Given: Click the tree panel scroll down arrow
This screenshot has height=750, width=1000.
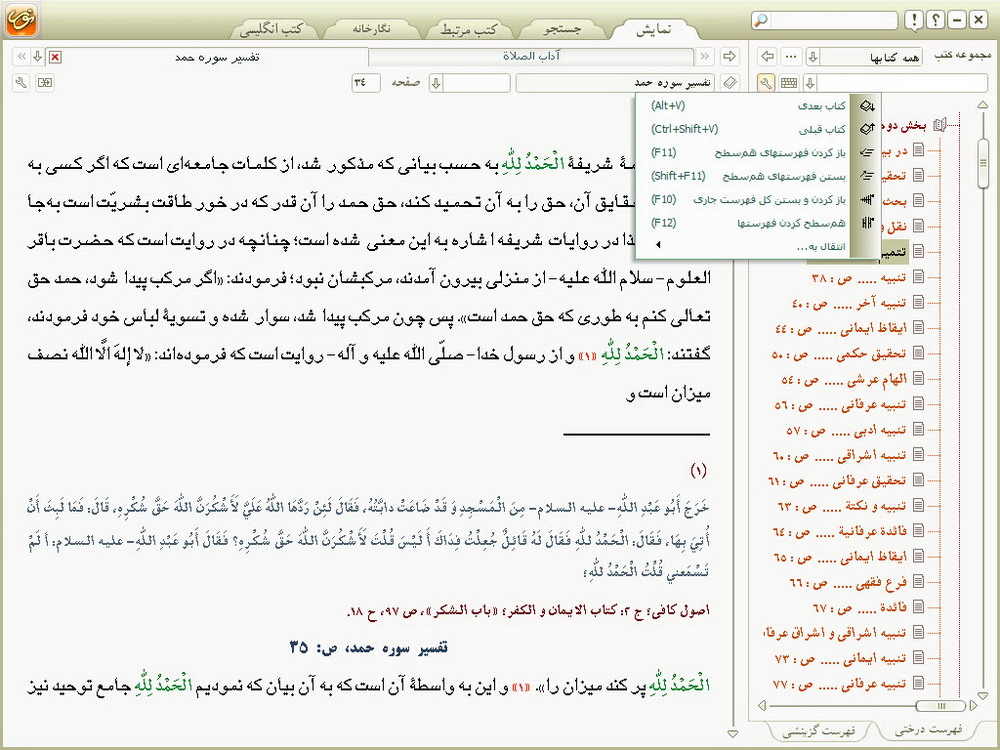Looking at the screenshot, I should (983, 696).
